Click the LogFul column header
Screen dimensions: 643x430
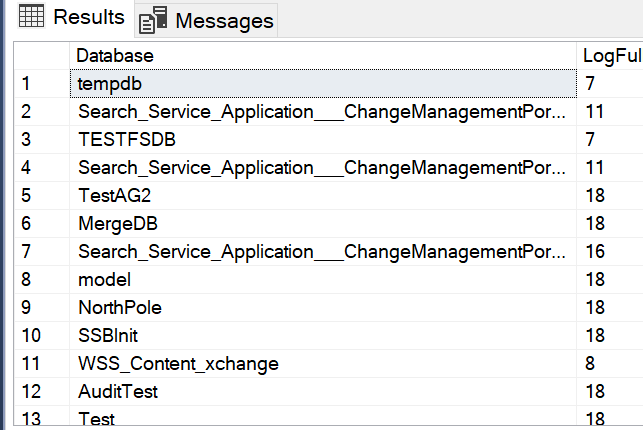tap(611, 55)
